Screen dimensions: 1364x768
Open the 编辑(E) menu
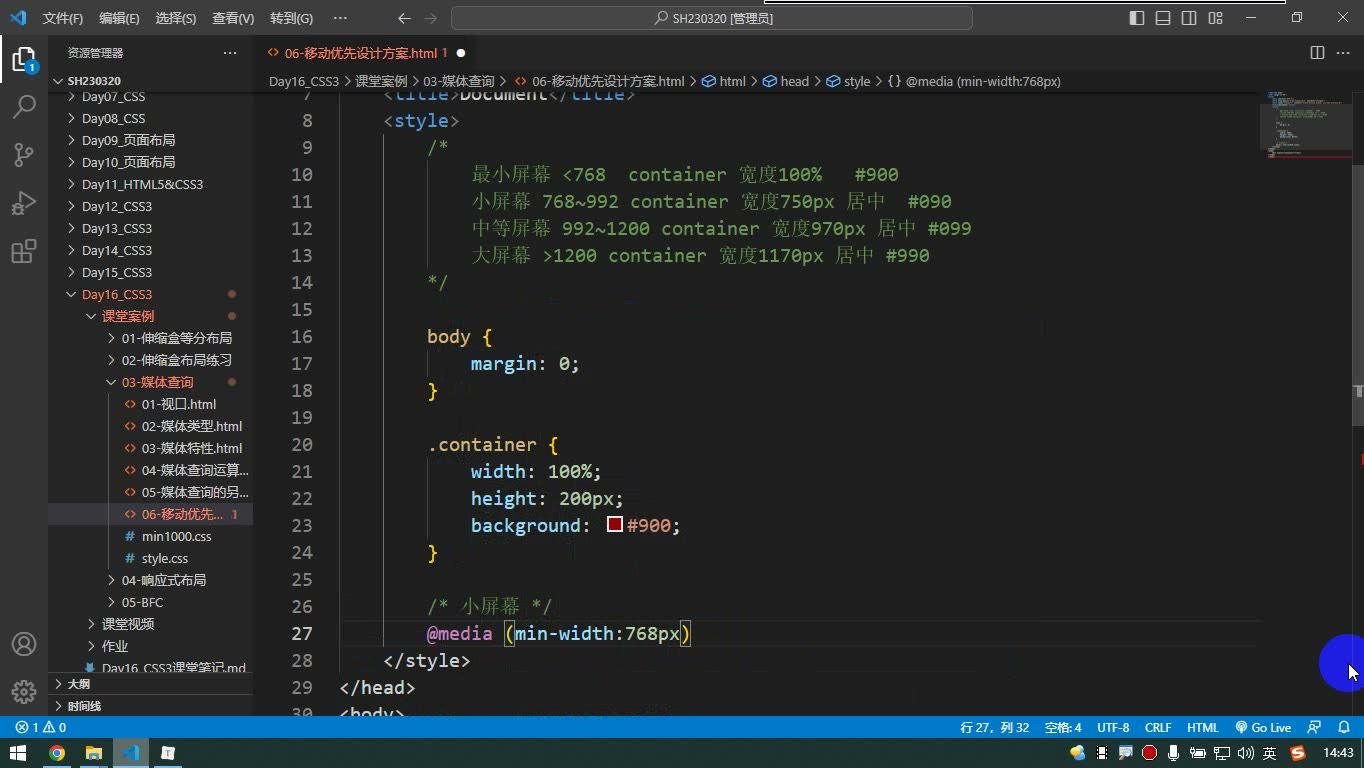pos(119,18)
